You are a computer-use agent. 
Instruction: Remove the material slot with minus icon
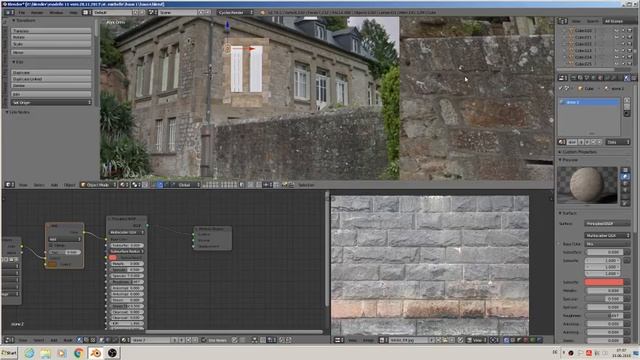627,107
